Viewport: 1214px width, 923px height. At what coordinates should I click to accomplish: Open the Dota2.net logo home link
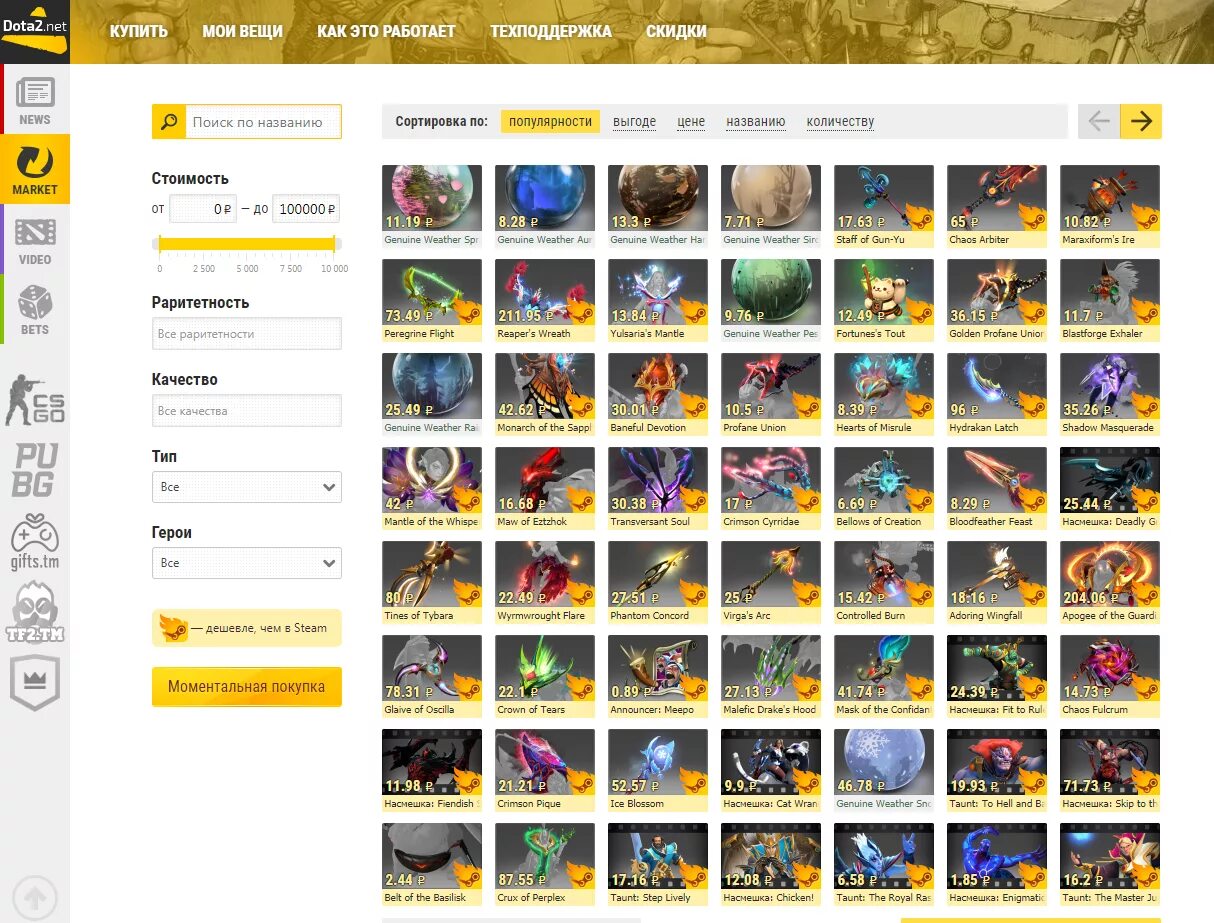(x=35, y=31)
